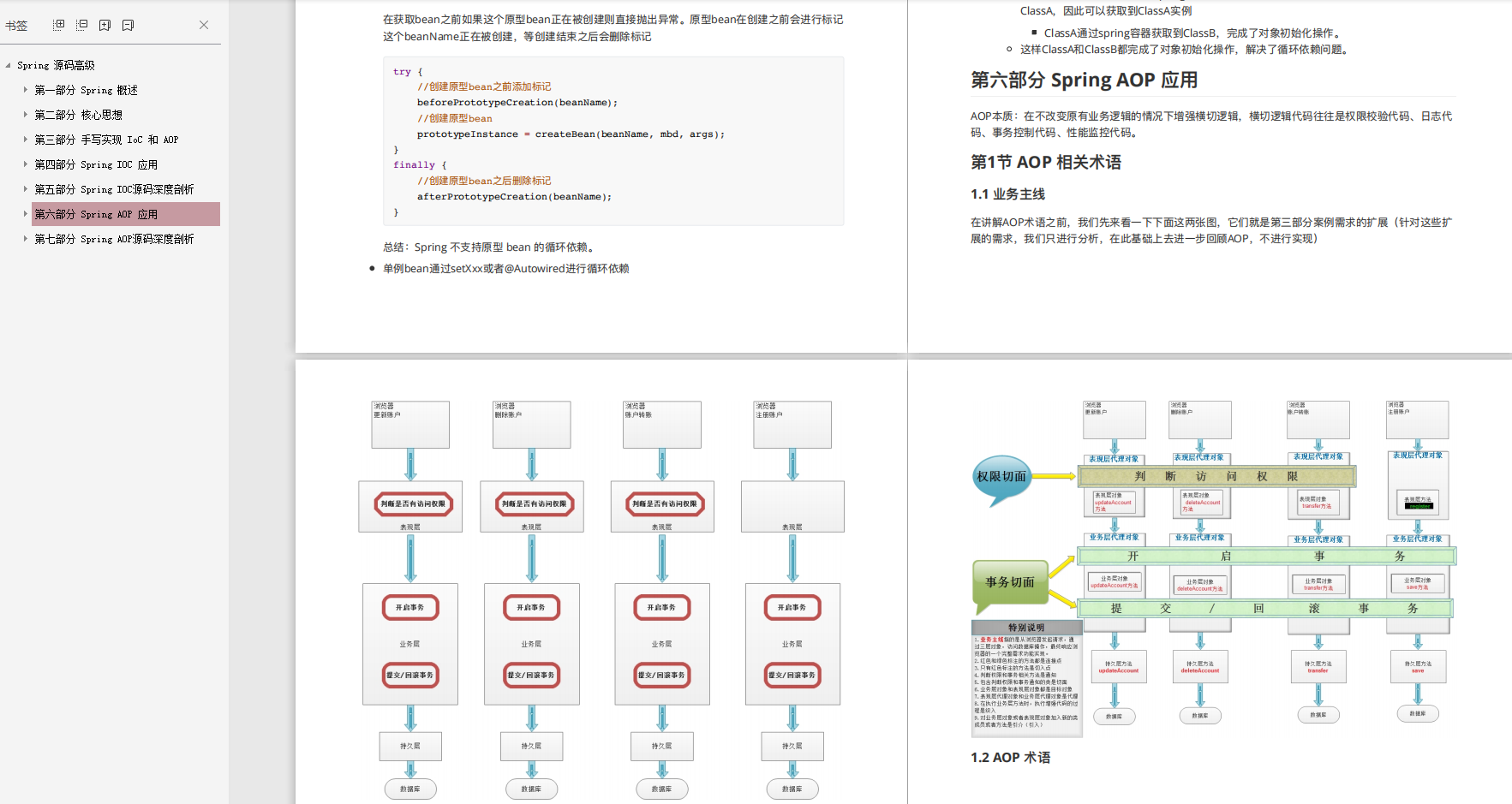Click the add bookmark icon
This screenshot has width=1512, height=804.
click(105, 25)
